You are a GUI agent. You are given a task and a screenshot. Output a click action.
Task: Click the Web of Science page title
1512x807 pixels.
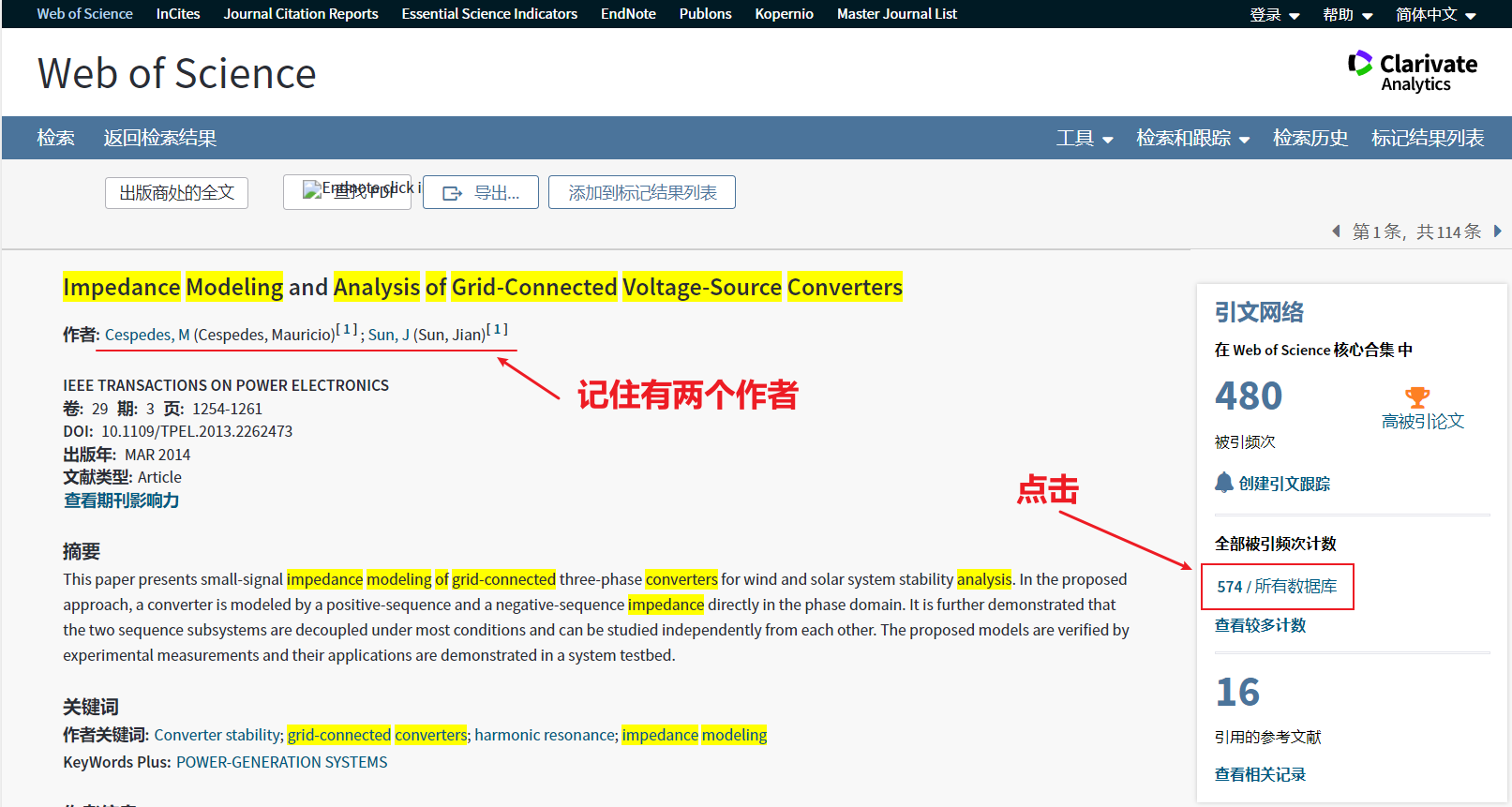pos(177,73)
